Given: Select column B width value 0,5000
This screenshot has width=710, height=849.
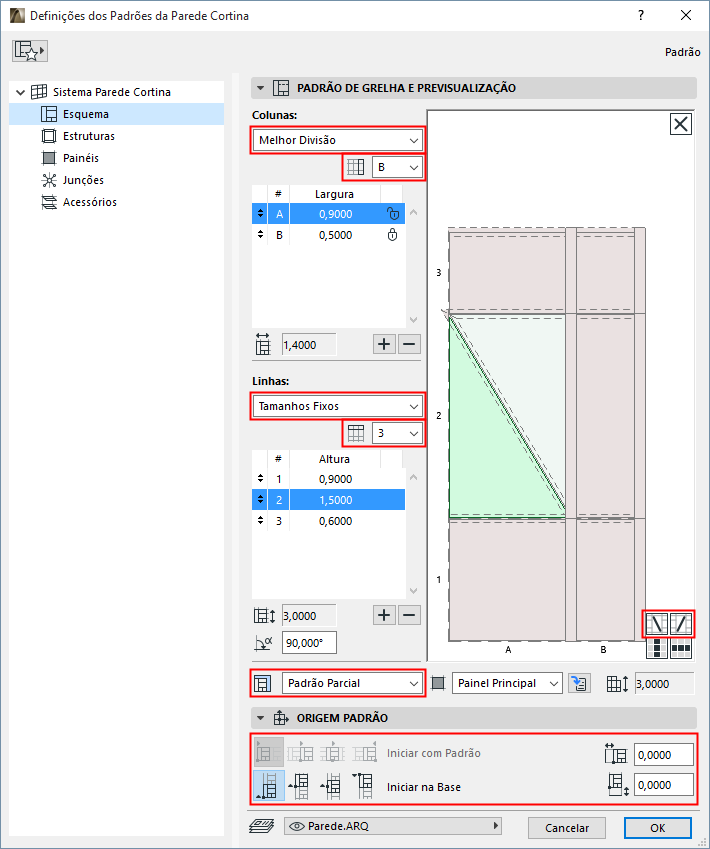Looking at the screenshot, I should 335,235.
